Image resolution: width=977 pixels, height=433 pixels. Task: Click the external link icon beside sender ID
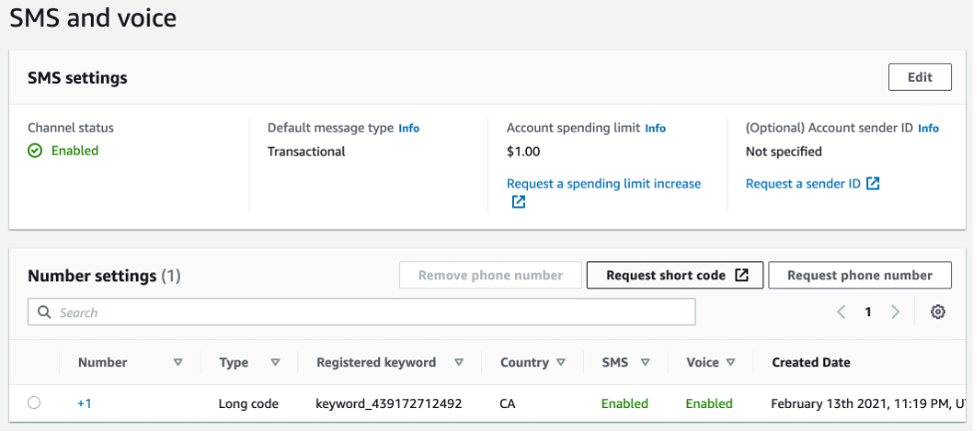873,184
